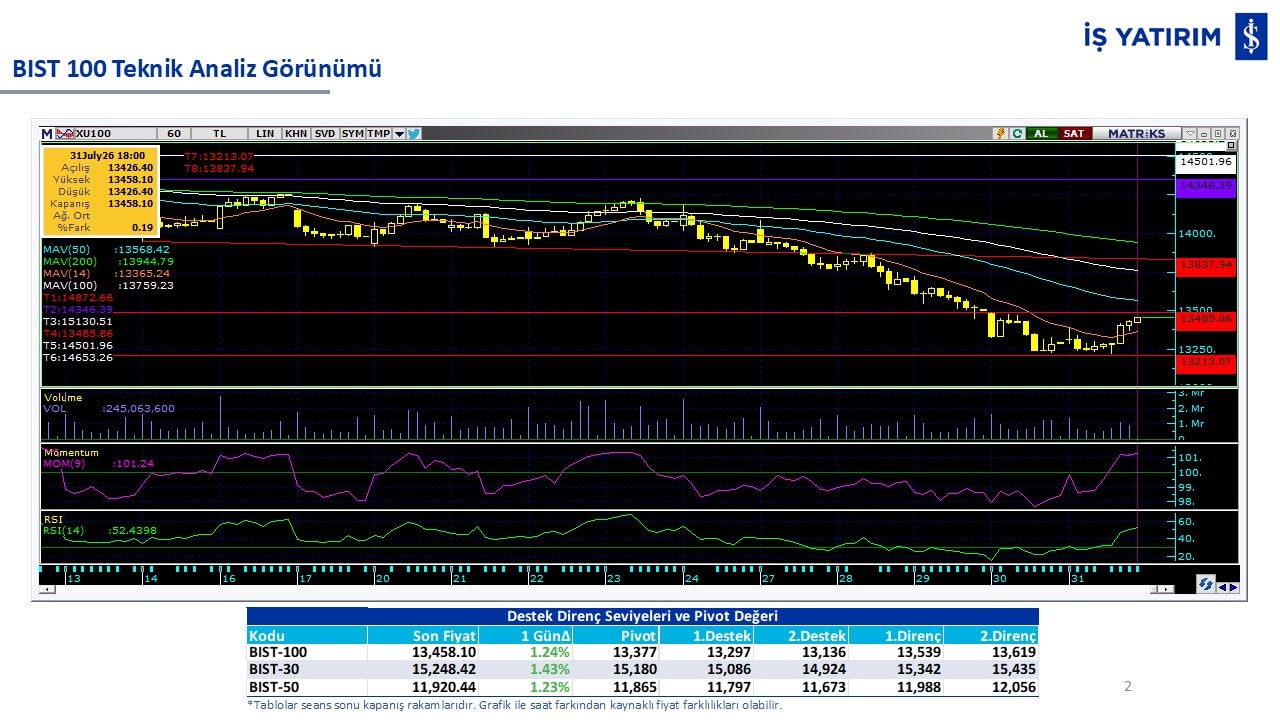1280x720 pixels.
Task: Open the Twitter bird icon in toolbar
Action: click(x=414, y=133)
